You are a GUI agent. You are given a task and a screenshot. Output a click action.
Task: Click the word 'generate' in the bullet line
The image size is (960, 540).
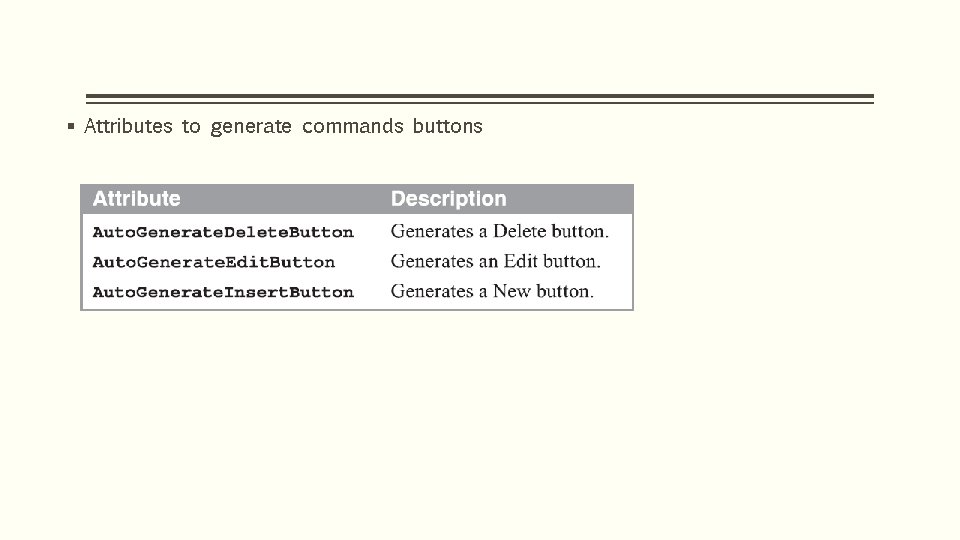(x=250, y=127)
